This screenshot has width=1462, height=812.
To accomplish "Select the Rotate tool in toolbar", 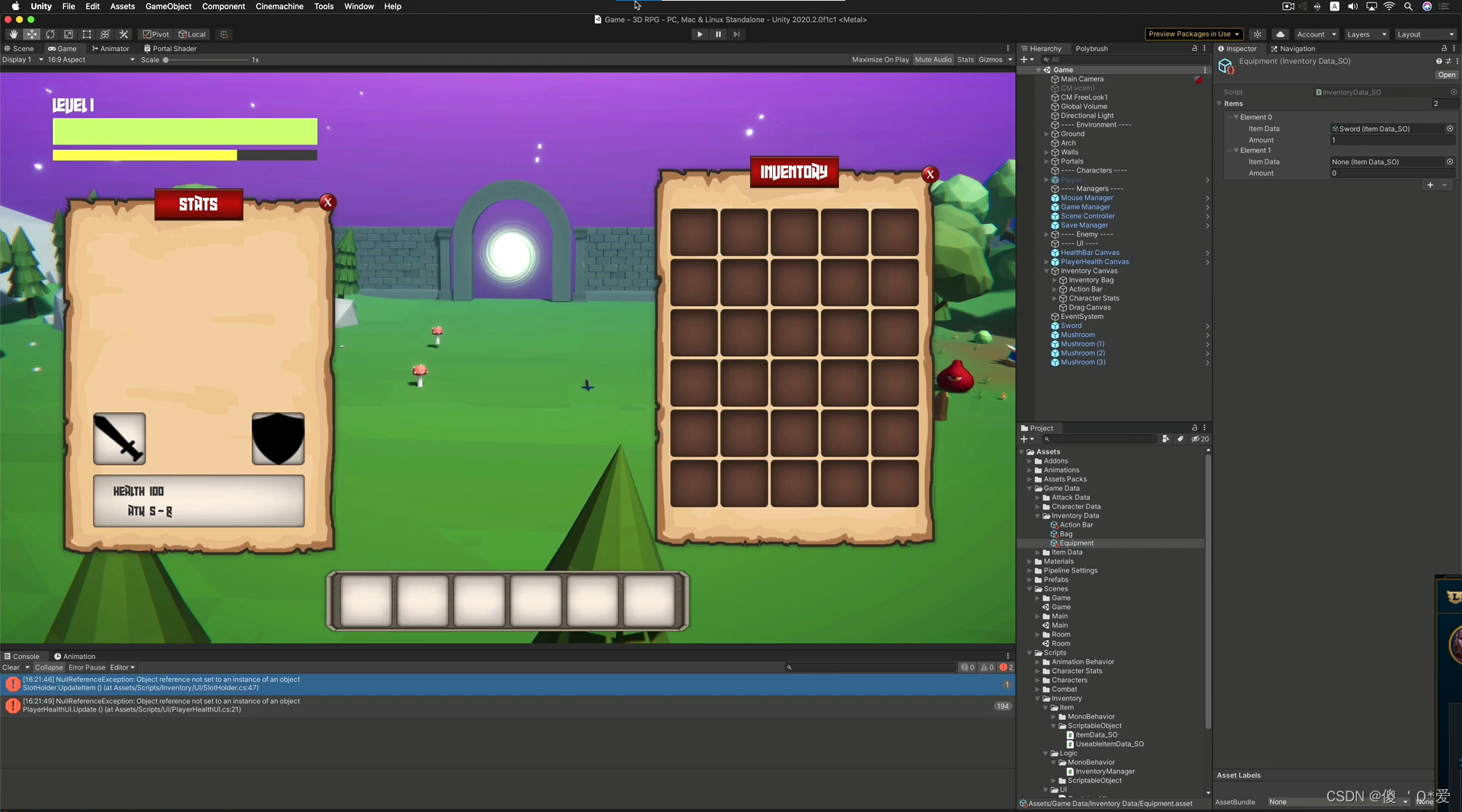I will pos(50,34).
